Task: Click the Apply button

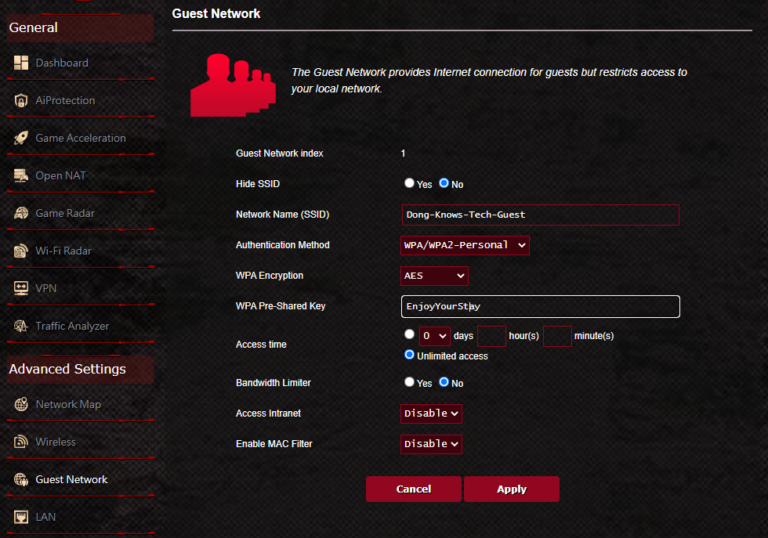Action: click(x=511, y=489)
